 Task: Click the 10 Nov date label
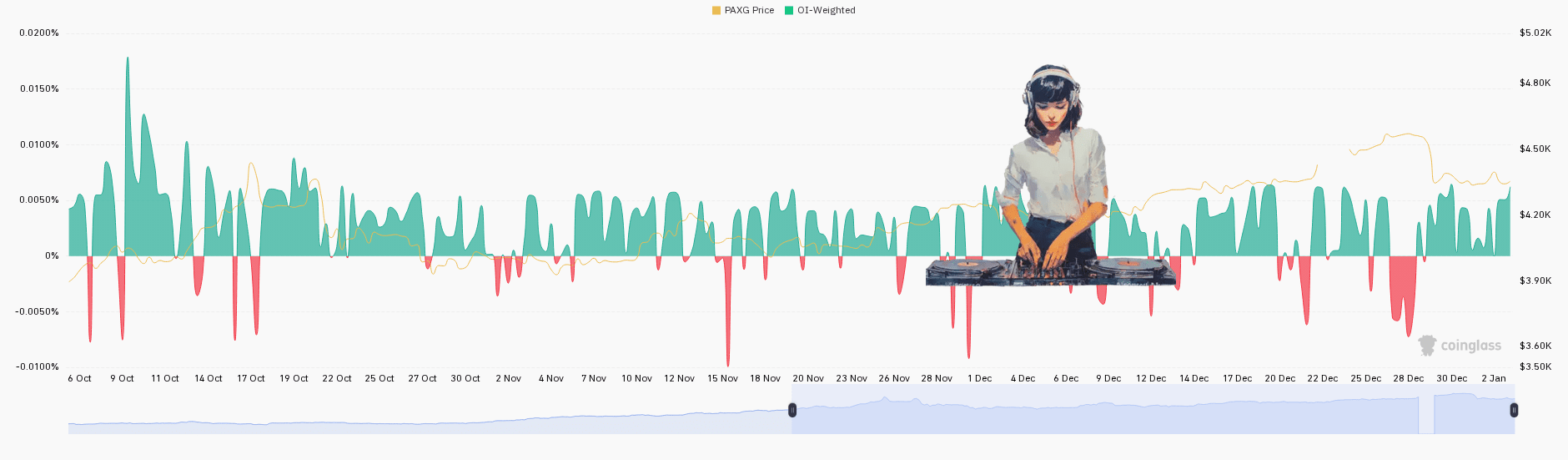click(637, 378)
